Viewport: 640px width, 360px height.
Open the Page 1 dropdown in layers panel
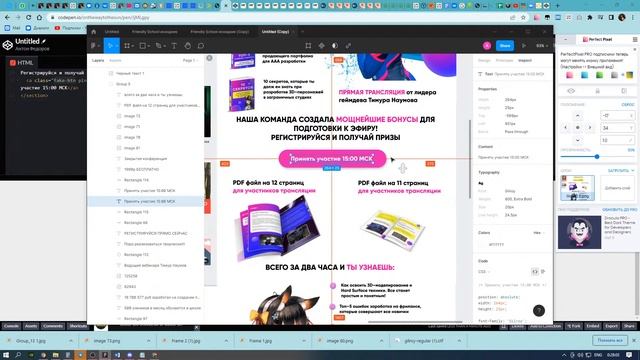point(190,60)
